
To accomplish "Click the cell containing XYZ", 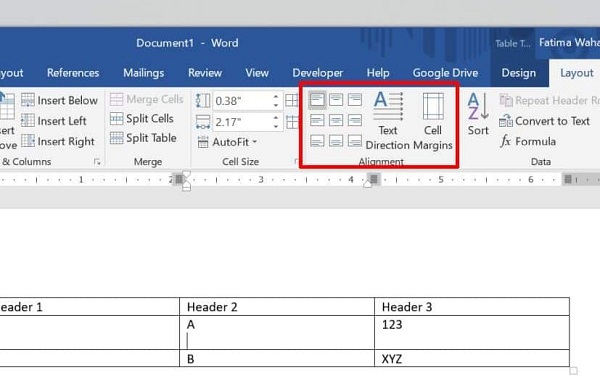I will [472, 358].
